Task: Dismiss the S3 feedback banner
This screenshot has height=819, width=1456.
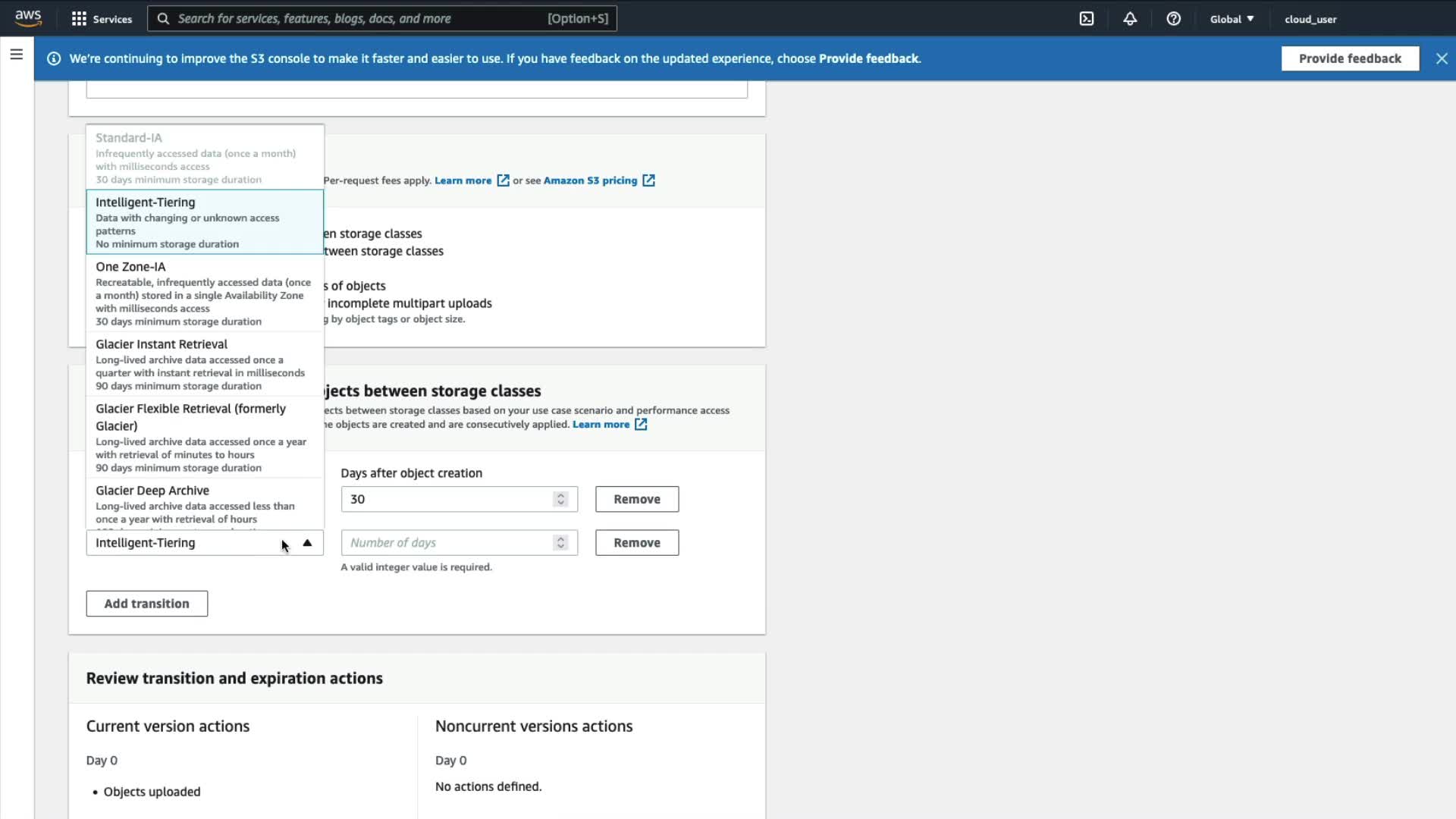Action: (1442, 58)
